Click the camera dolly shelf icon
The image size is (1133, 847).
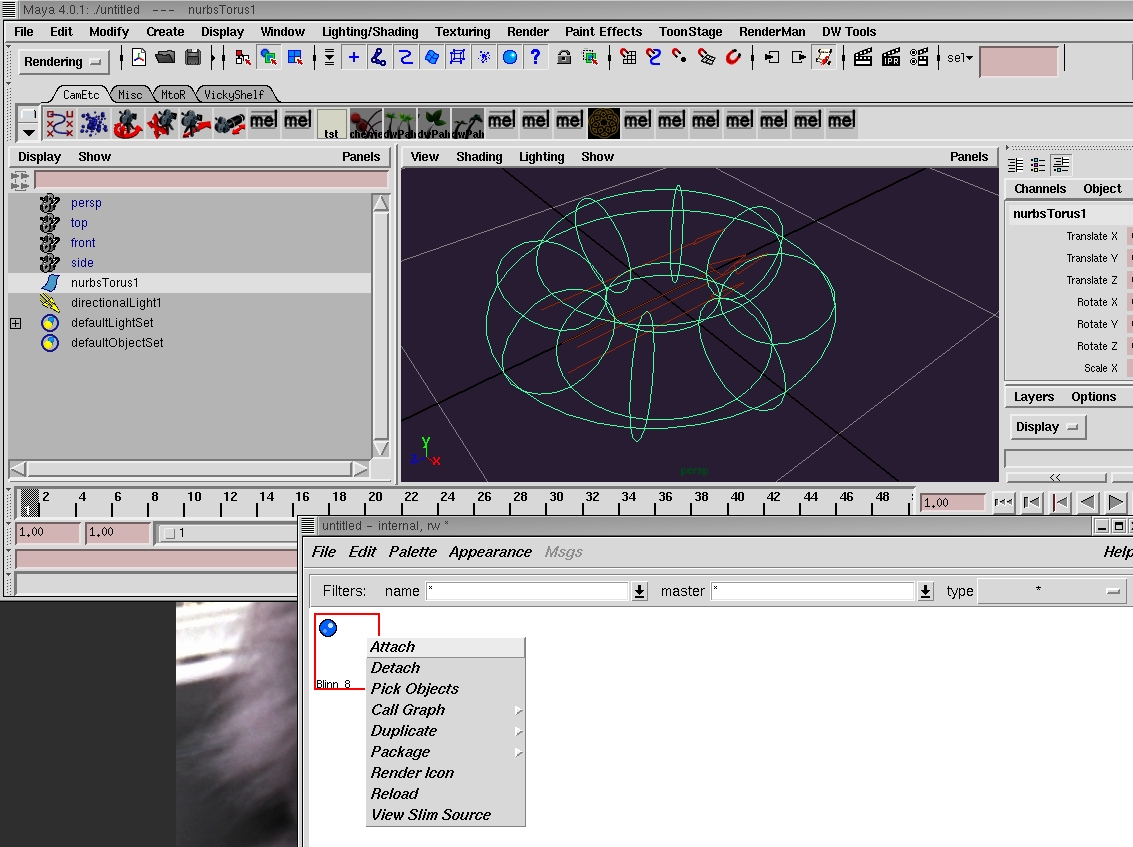196,124
